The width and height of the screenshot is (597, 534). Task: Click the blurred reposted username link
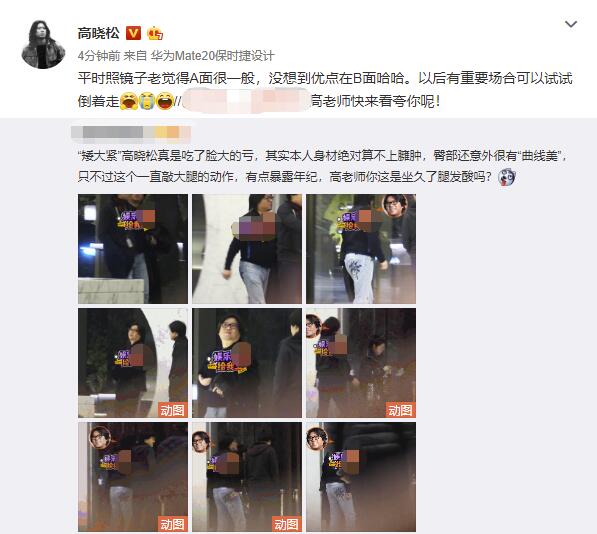[x=246, y=101]
